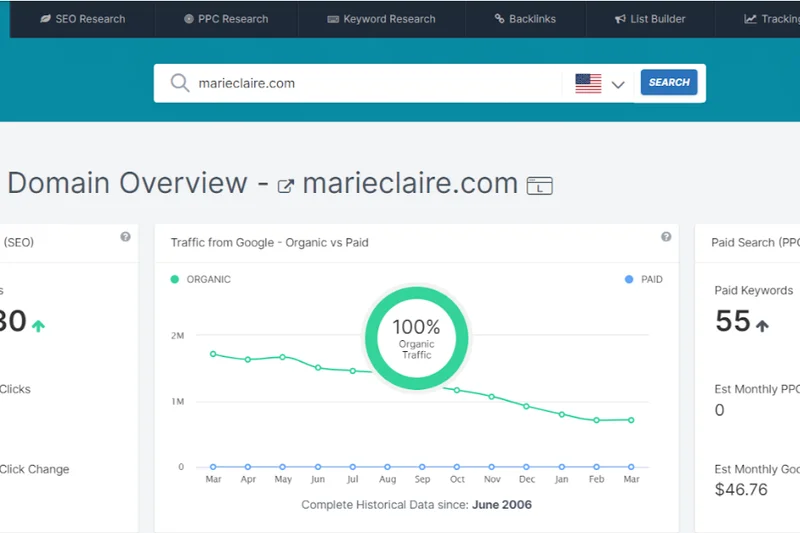The height and width of the screenshot is (533, 800).
Task: Open the Keyword Research menu
Action: pyautogui.click(x=381, y=19)
